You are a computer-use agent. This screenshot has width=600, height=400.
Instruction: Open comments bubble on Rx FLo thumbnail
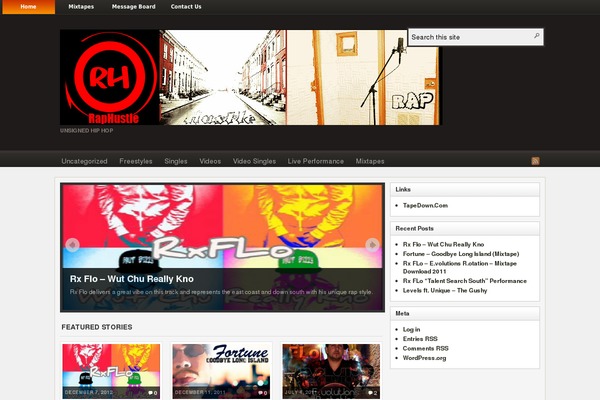coord(153,393)
